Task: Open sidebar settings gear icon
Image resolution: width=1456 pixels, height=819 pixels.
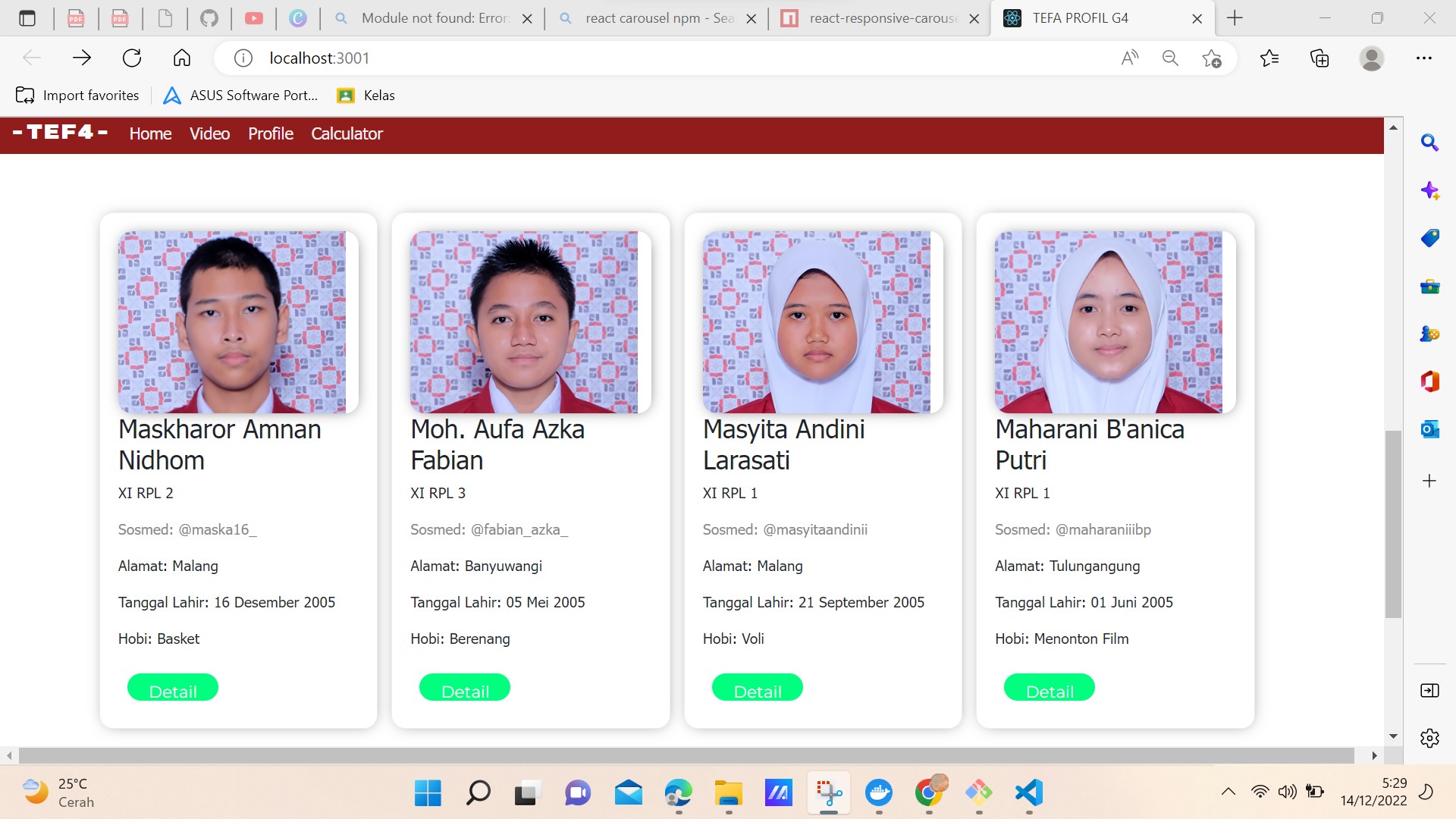Action: (1429, 738)
